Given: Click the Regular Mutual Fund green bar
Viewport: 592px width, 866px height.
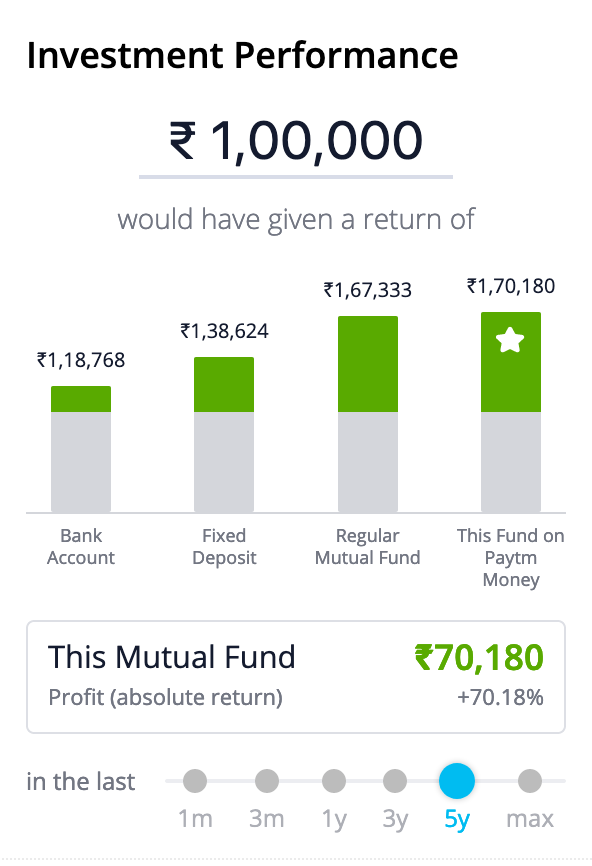Looking at the screenshot, I should tap(368, 365).
